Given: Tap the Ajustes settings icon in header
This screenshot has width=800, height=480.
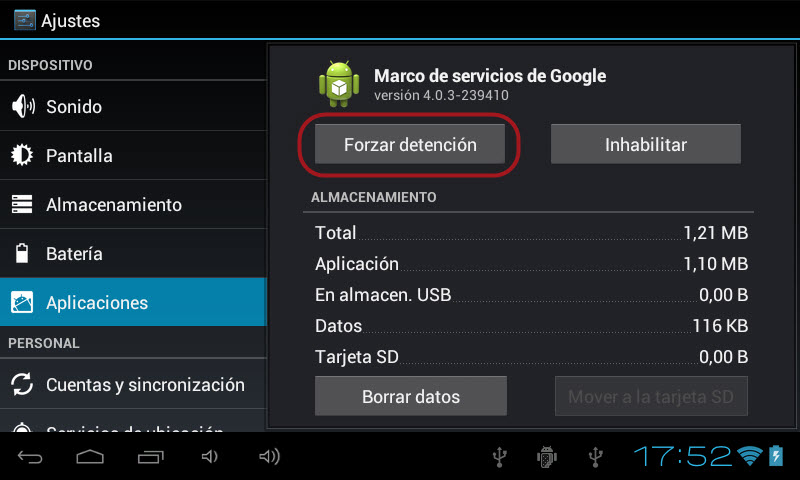Looking at the screenshot, I should pyautogui.click(x=24, y=20).
